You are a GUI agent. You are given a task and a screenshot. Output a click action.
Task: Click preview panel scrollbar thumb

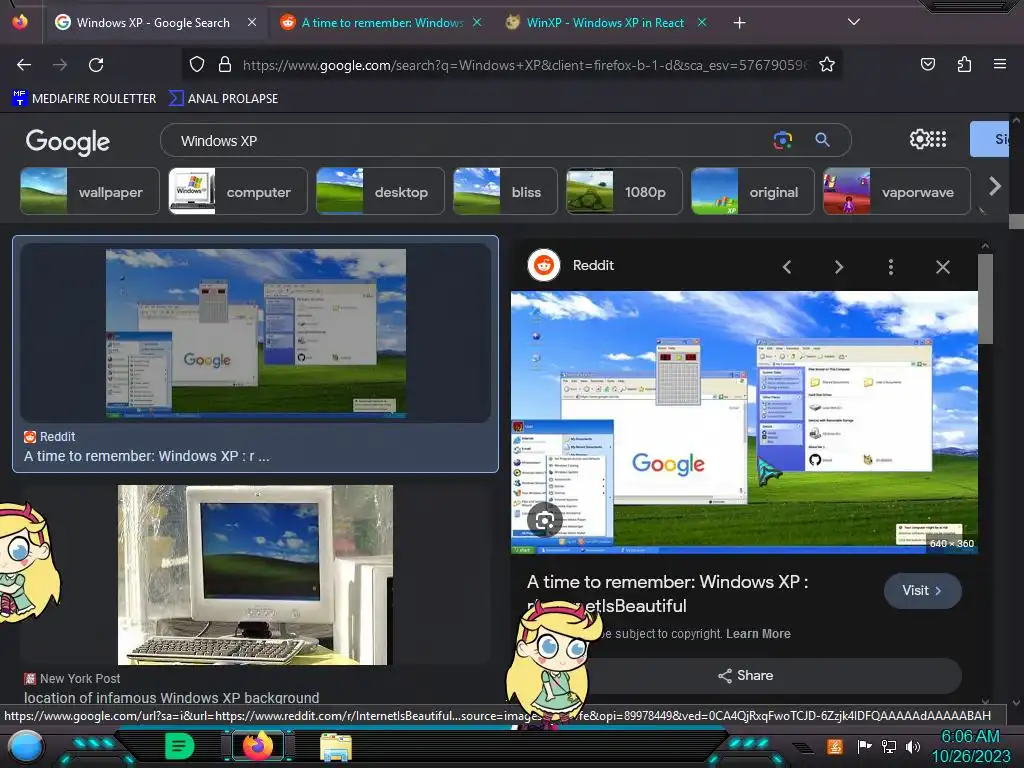pyautogui.click(x=985, y=298)
